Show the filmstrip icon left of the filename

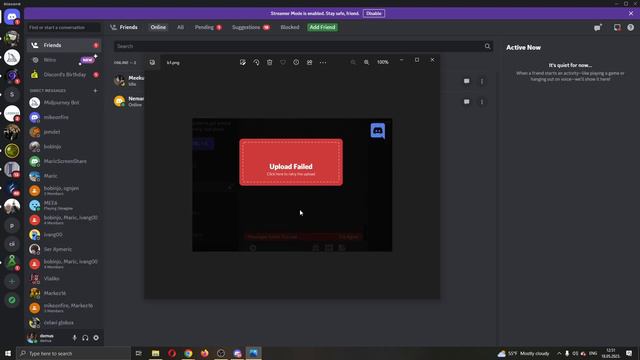pos(152,62)
